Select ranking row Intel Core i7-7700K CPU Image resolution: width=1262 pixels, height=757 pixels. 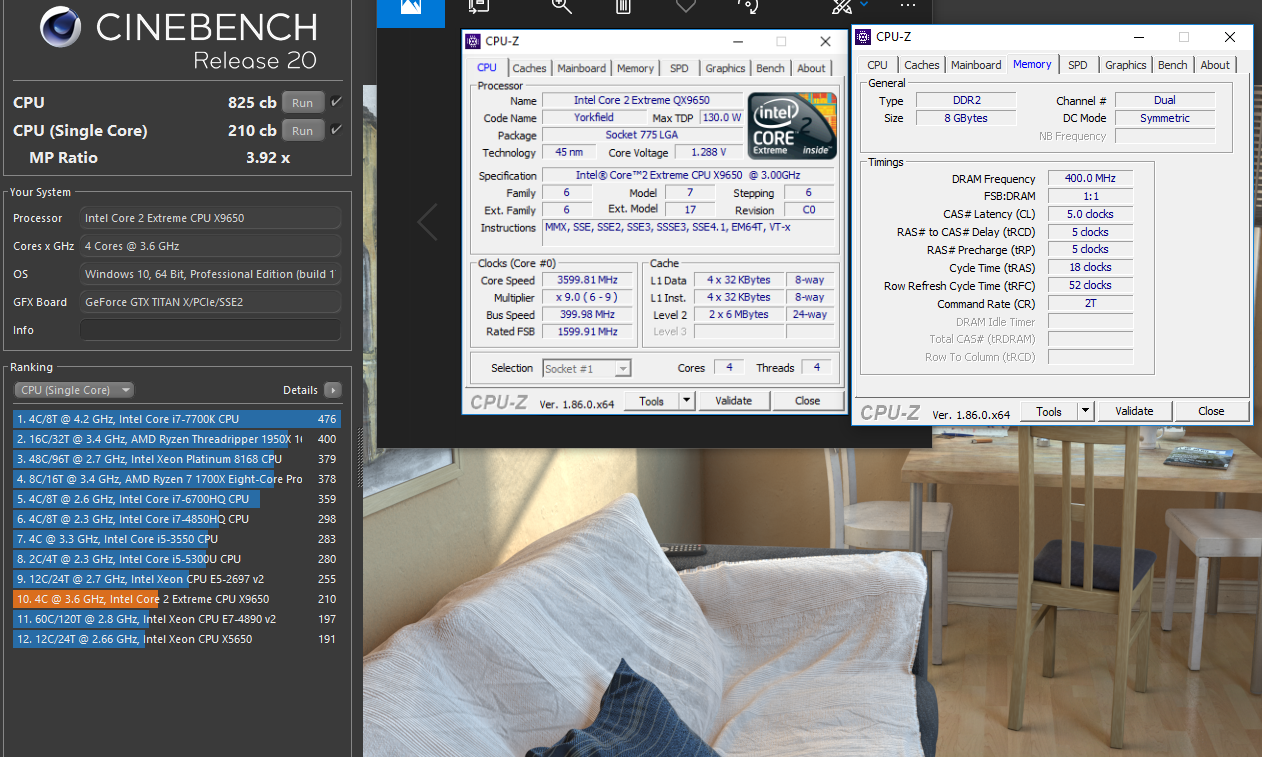[x=177, y=419]
